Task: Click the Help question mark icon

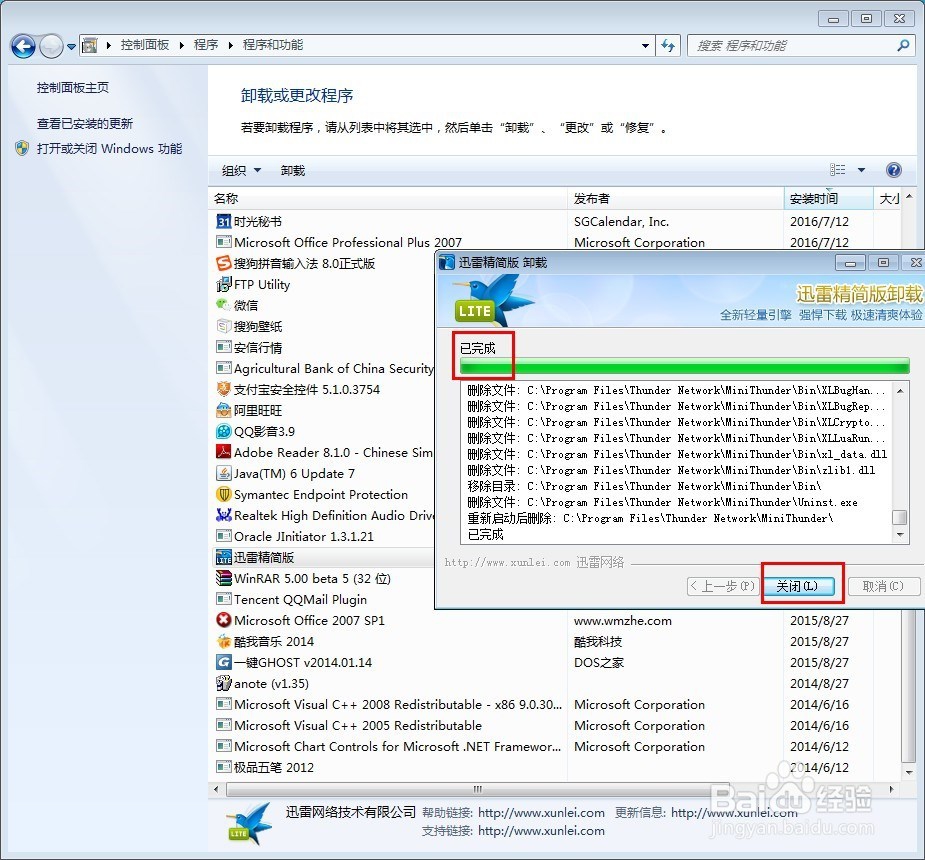Action: point(893,170)
